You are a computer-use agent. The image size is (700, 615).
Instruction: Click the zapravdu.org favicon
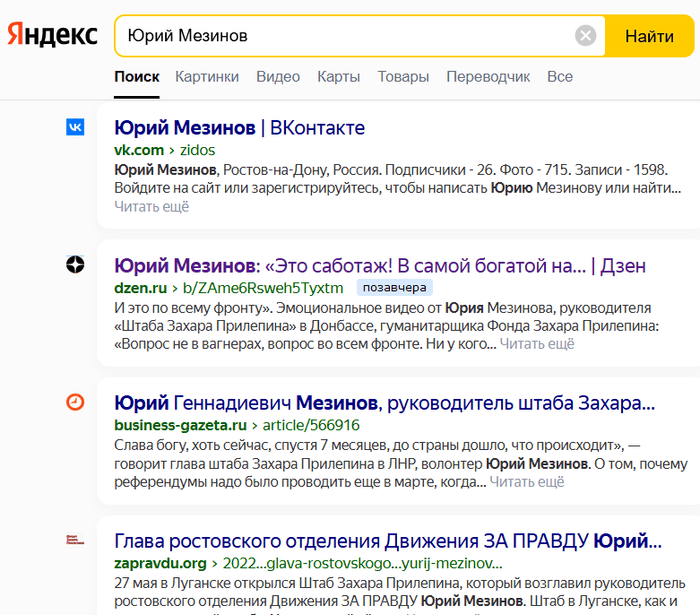[x=75, y=540]
